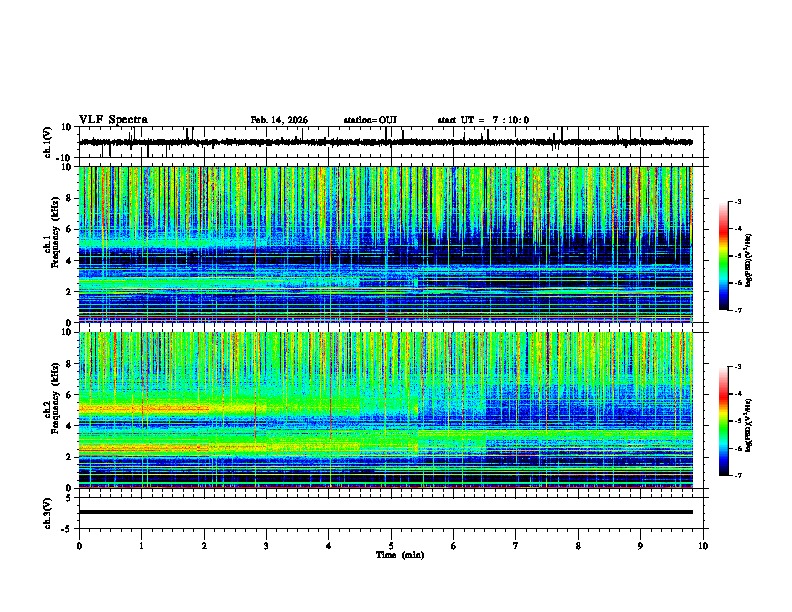Click the "station=OUI" header label

coord(370,120)
